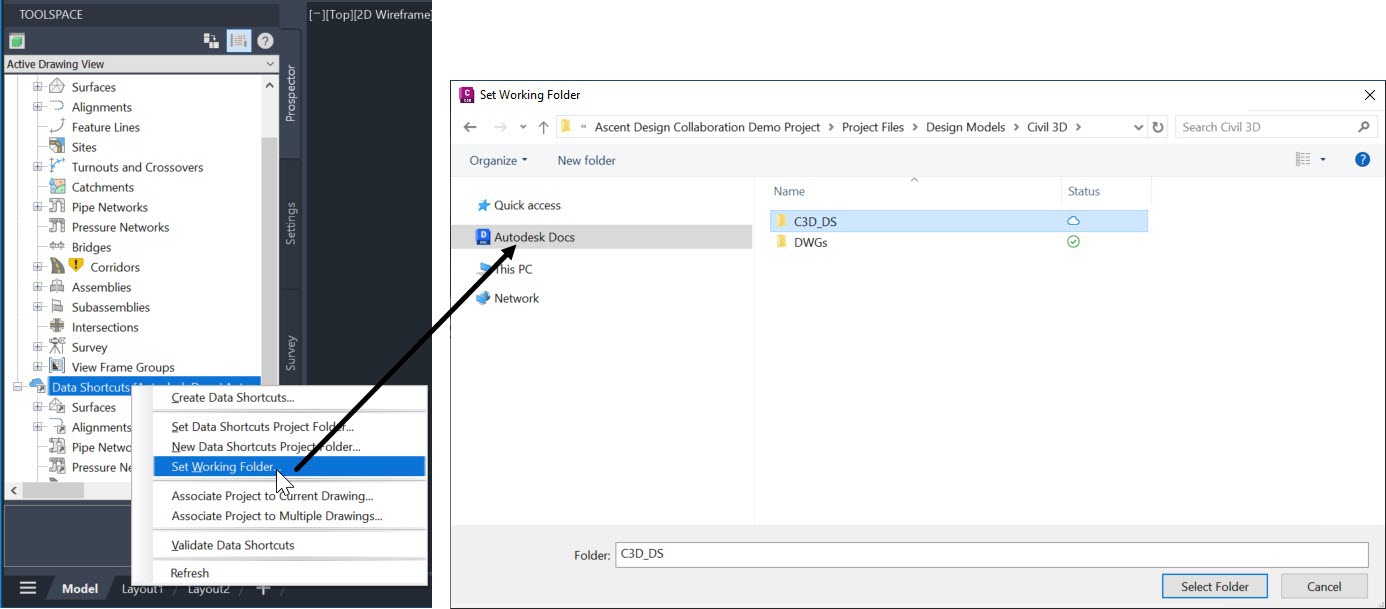Screen dimensions: 1386x609
Task: Refresh the folder path in dialog
Action: [x=1158, y=127]
